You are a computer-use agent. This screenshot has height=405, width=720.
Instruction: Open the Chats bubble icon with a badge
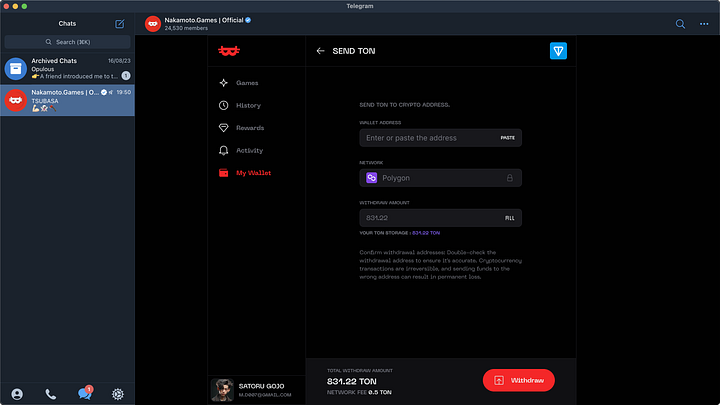tap(85, 393)
